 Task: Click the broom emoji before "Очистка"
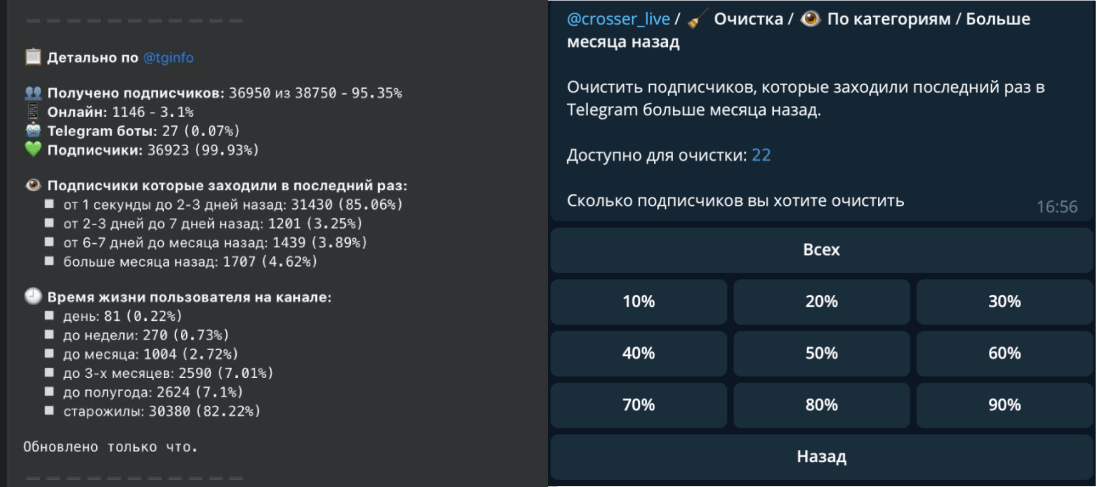(x=698, y=19)
